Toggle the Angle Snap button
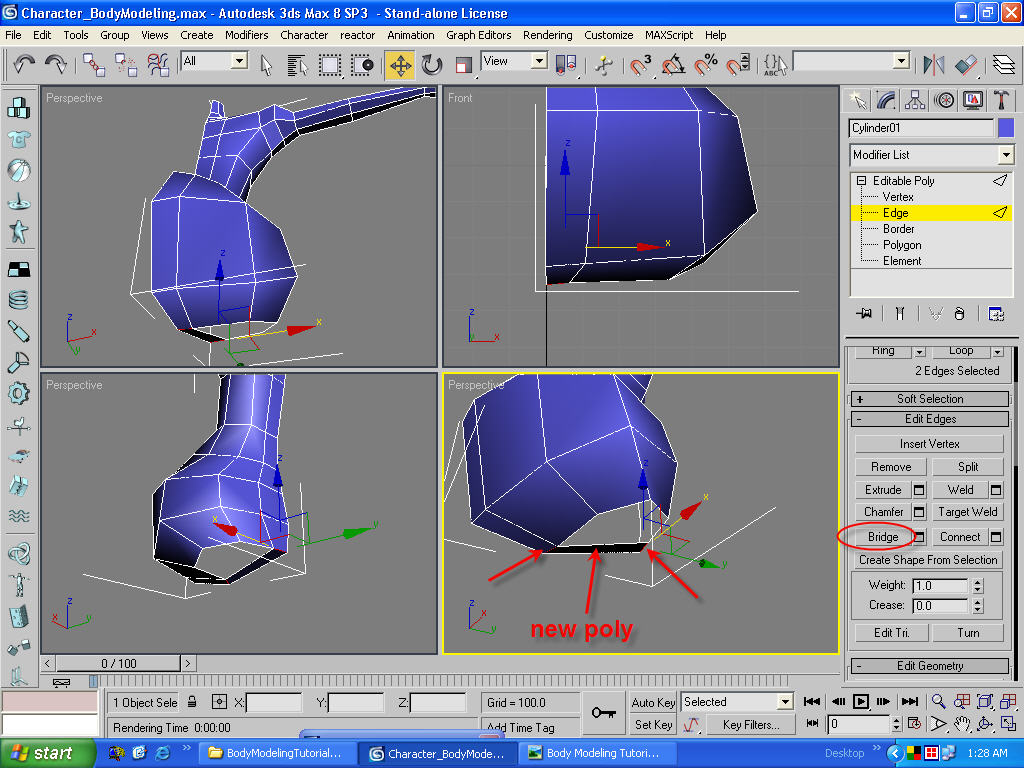 coord(673,65)
